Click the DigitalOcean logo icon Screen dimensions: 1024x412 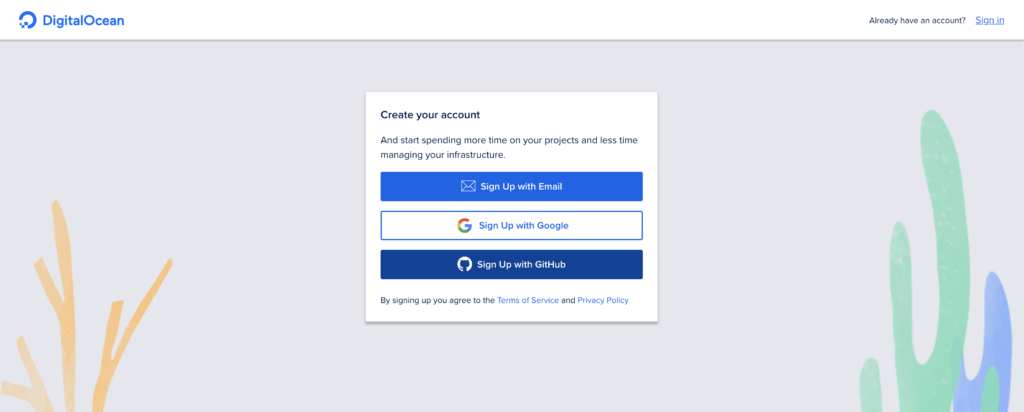[x=28, y=20]
